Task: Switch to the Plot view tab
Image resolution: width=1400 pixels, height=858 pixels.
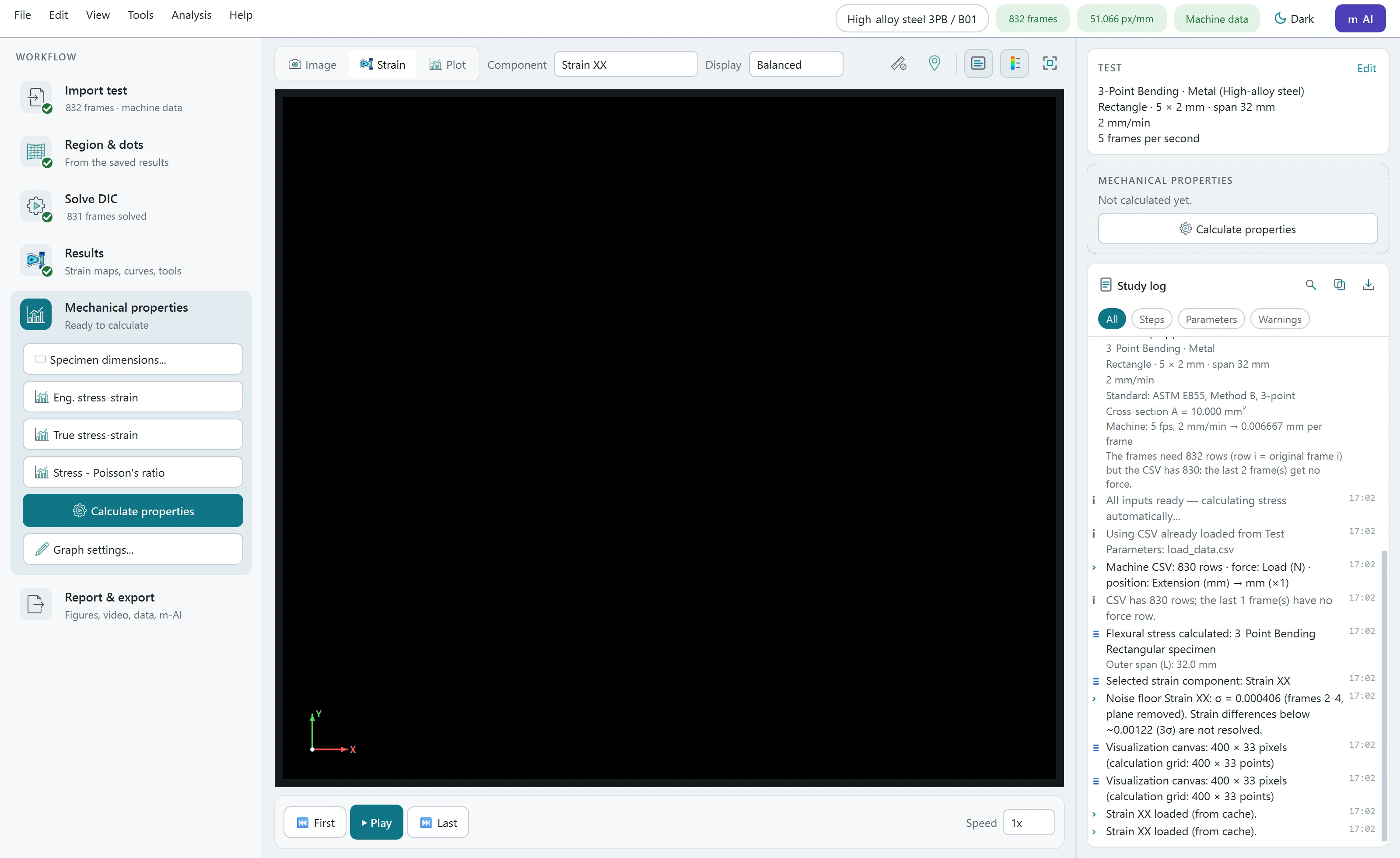Action: (448, 64)
